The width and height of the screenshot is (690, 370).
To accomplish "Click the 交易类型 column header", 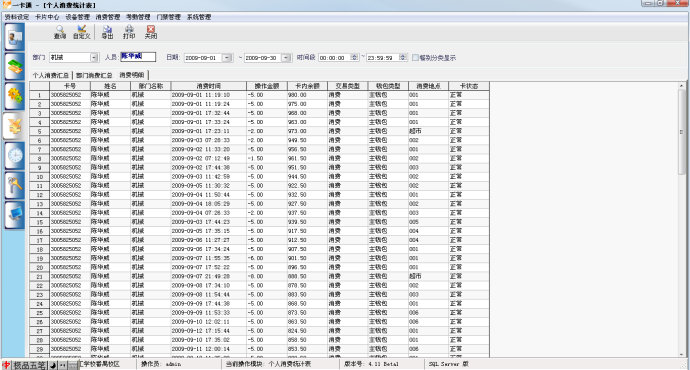I will point(348,86).
